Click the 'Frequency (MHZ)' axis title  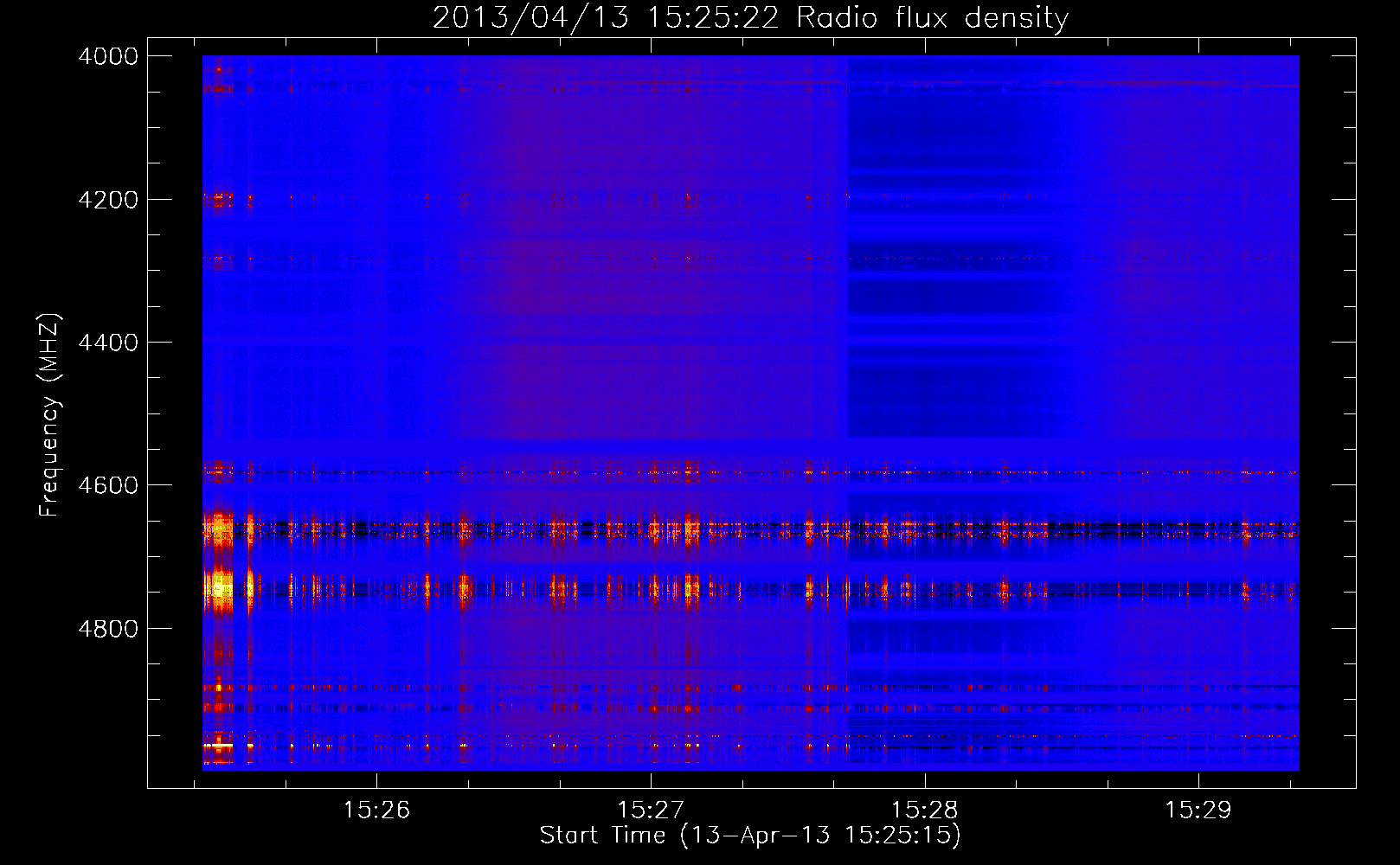click(x=50, y=414)
